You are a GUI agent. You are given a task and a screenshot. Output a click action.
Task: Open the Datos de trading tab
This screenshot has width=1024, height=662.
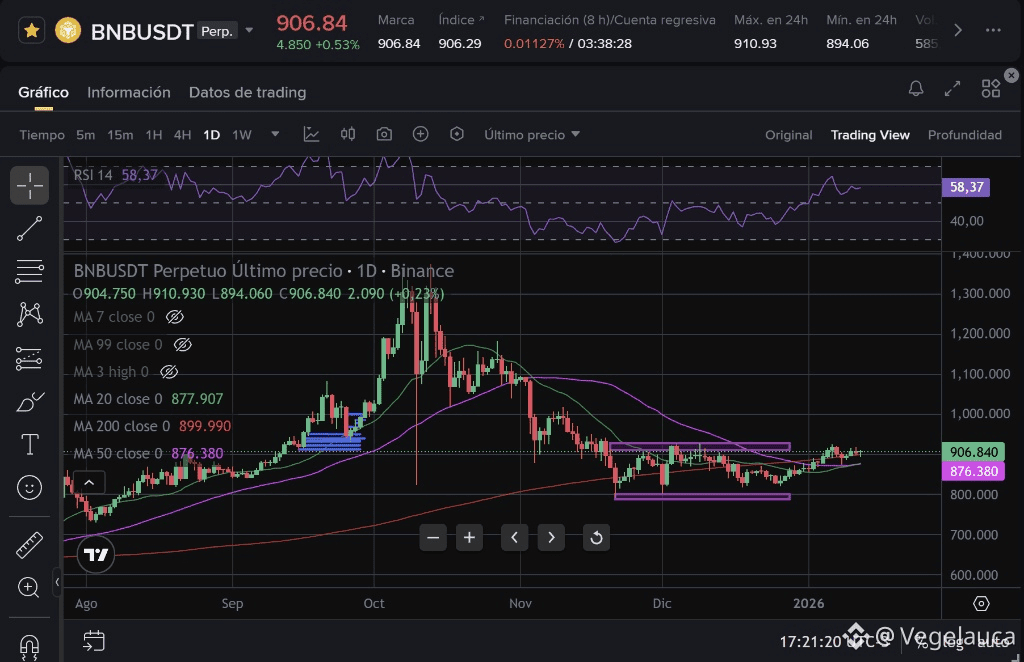coord(247,92)
